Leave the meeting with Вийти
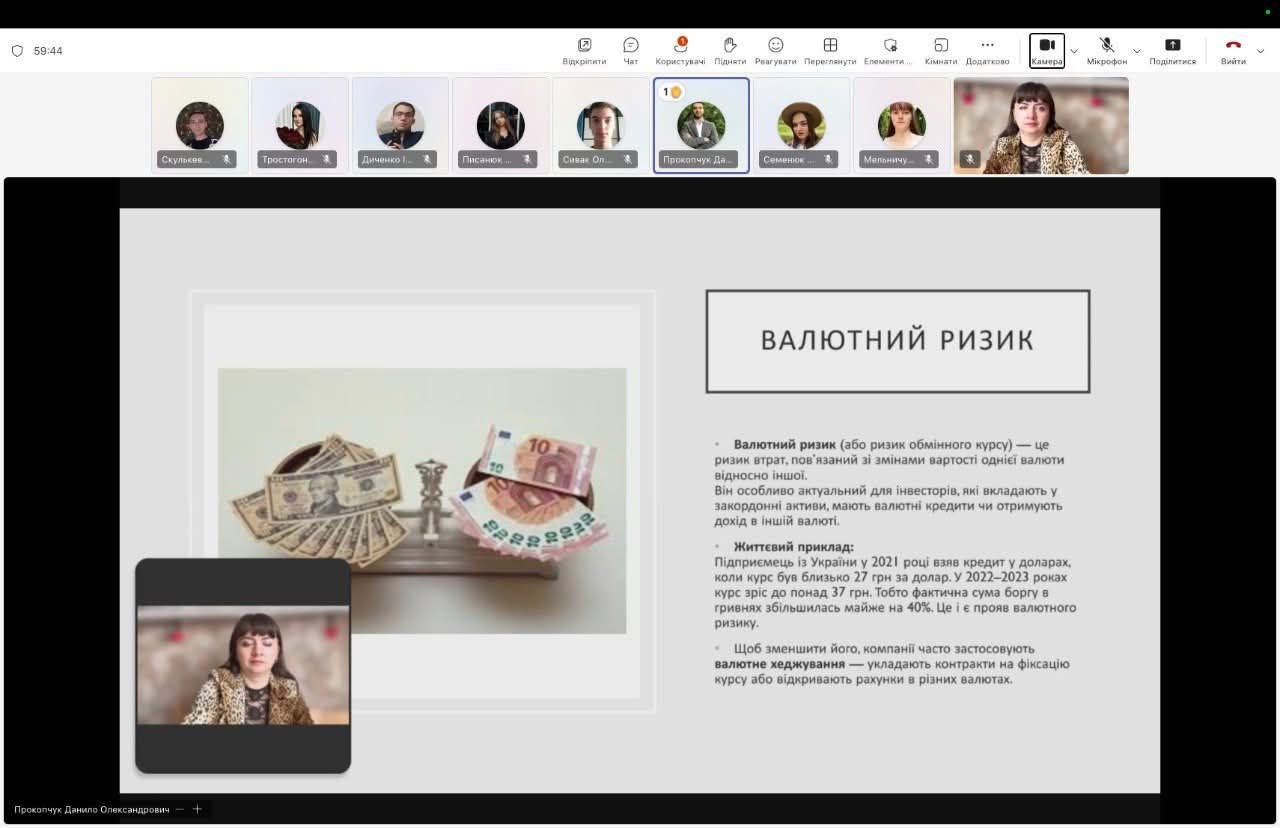This screenshot has width=1280, height=828. [x=1233, y=46]
